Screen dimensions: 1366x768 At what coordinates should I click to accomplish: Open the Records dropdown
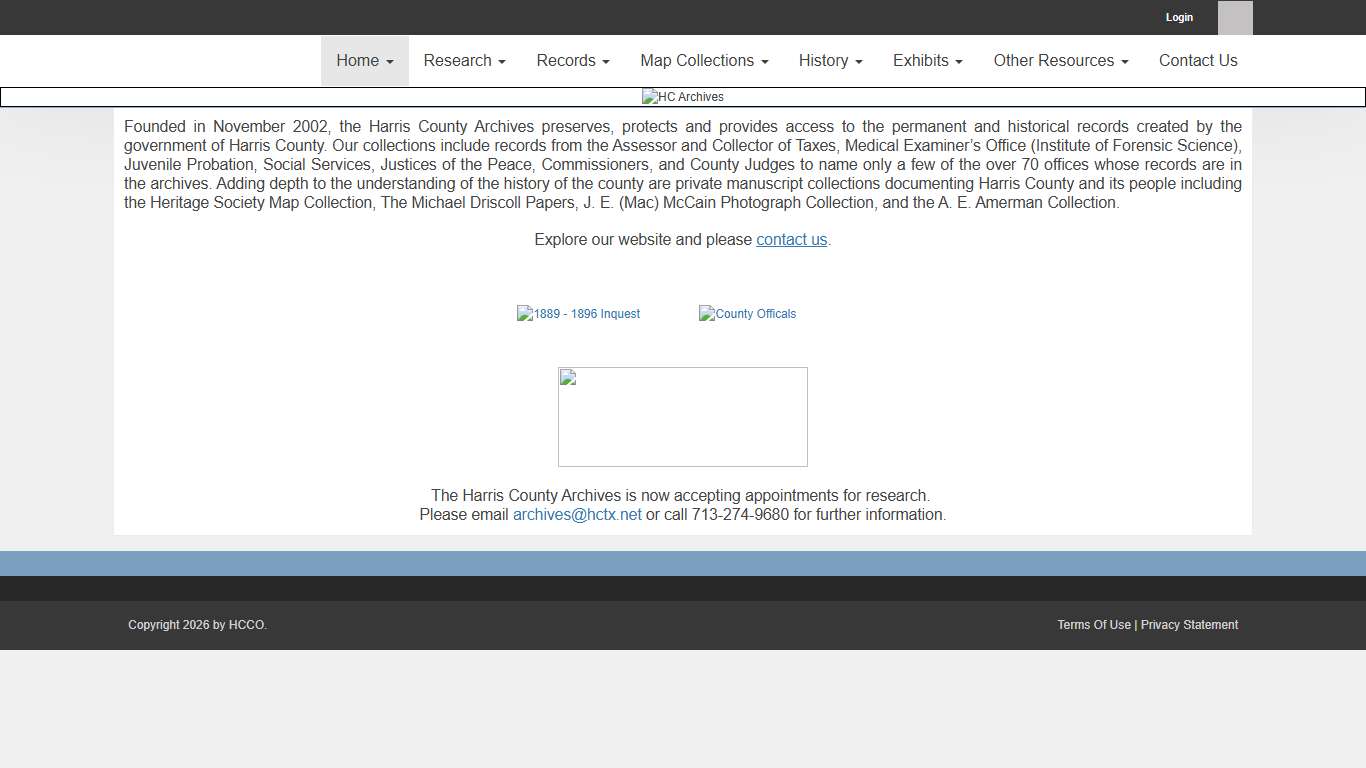click(x=573, y=61)
